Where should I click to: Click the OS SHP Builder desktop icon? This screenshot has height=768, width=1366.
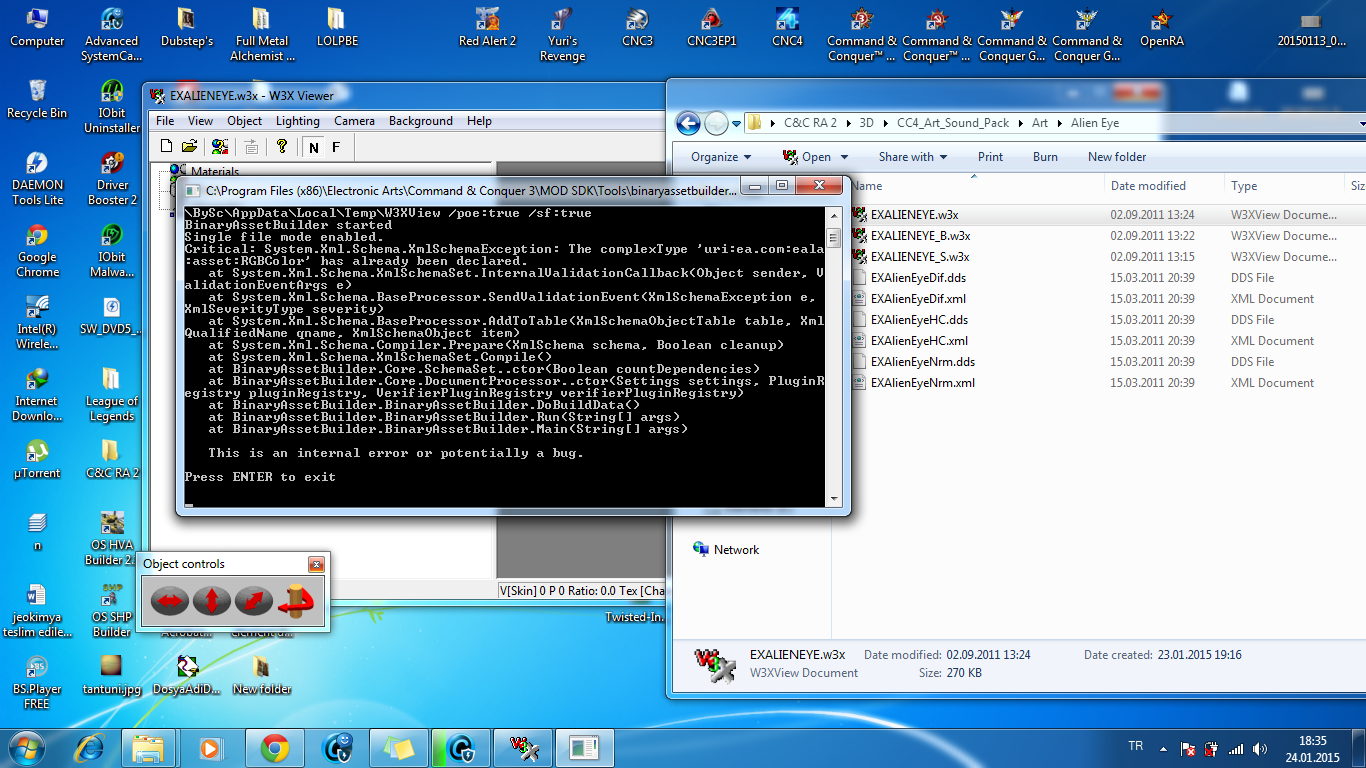[112, 609]
